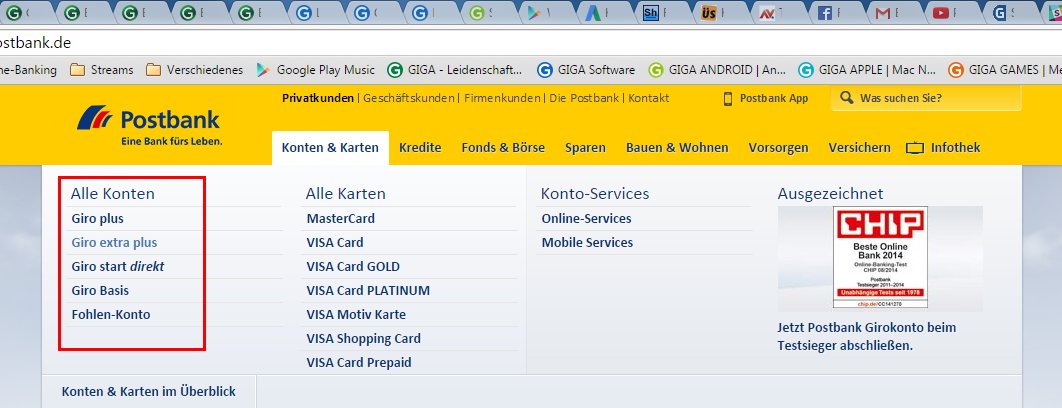This screenshot has width=1062, height=408.
Task: Open the Bauen & Wohnen menu
Action: 677,148
